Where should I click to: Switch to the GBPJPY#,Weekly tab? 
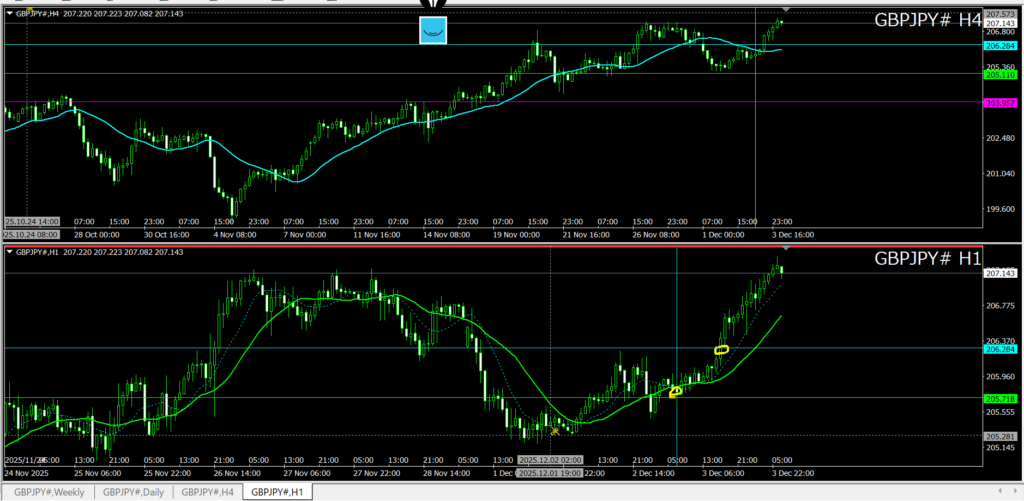coord(49,492)
